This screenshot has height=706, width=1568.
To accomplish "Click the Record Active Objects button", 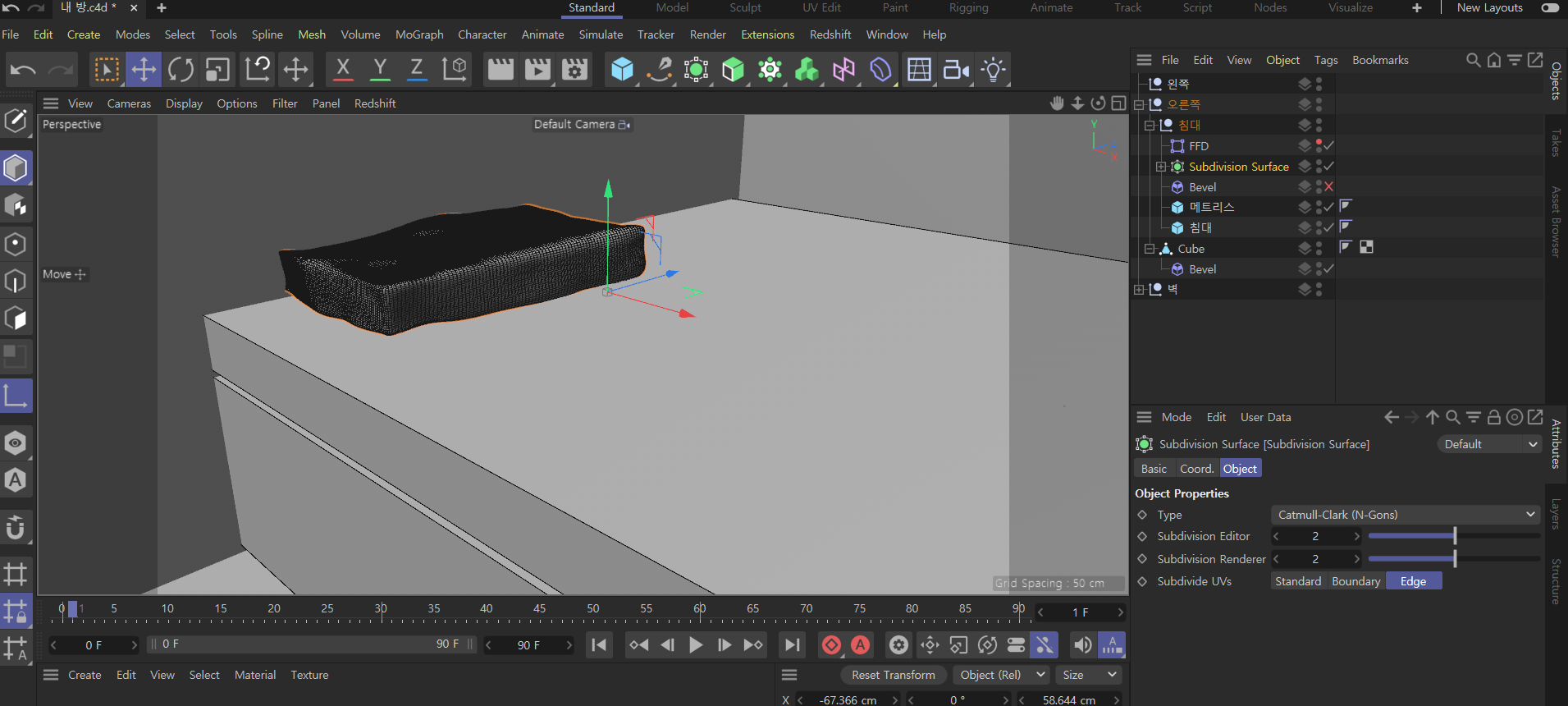I will click(x=831, y=645).
